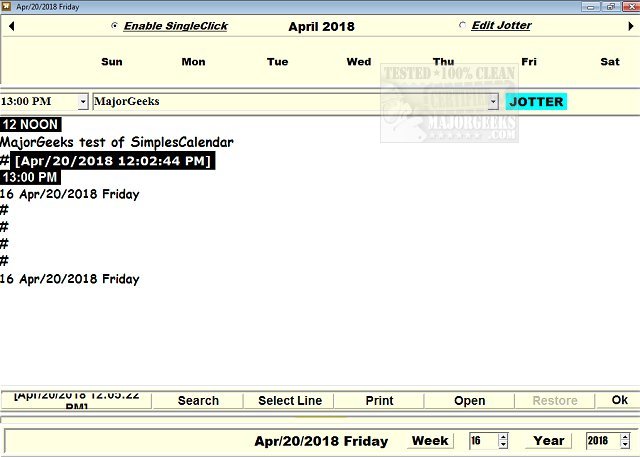Screen dimensions: 640x457
Task: Click the MajorGeeks test of SimplesCalendar line
Action: point(117,142)
